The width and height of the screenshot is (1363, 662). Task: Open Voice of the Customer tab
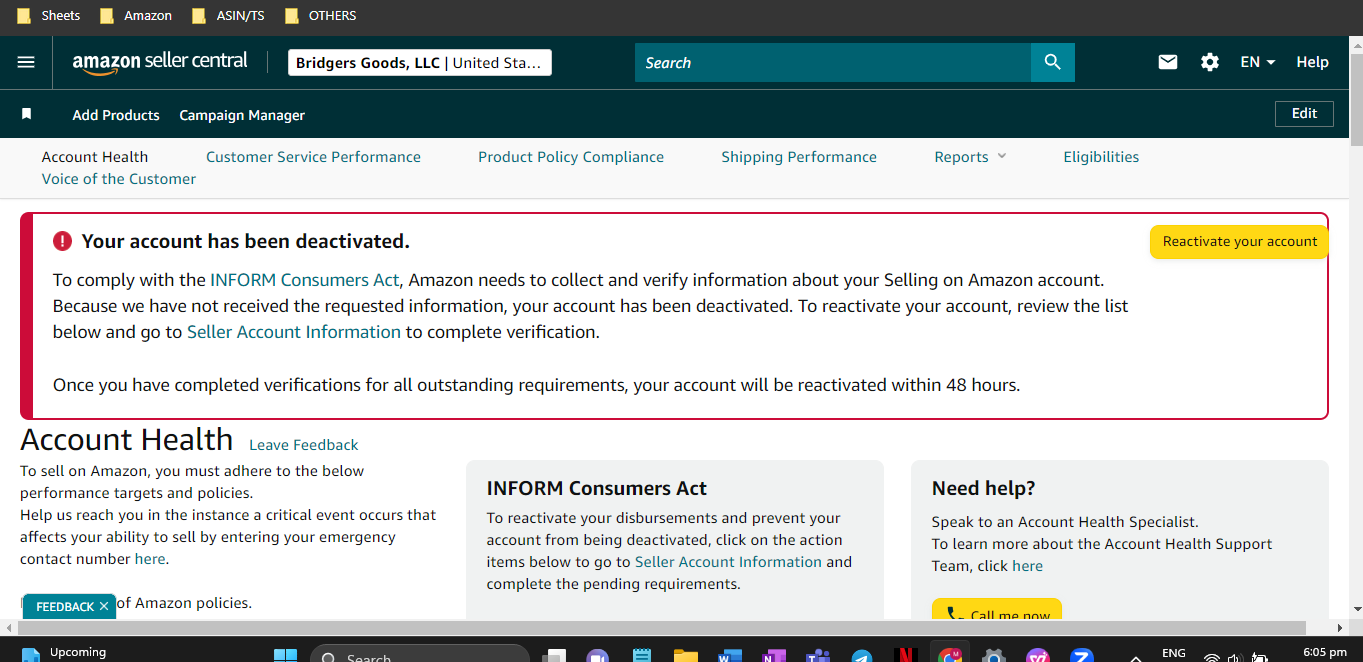click(119, 179)
